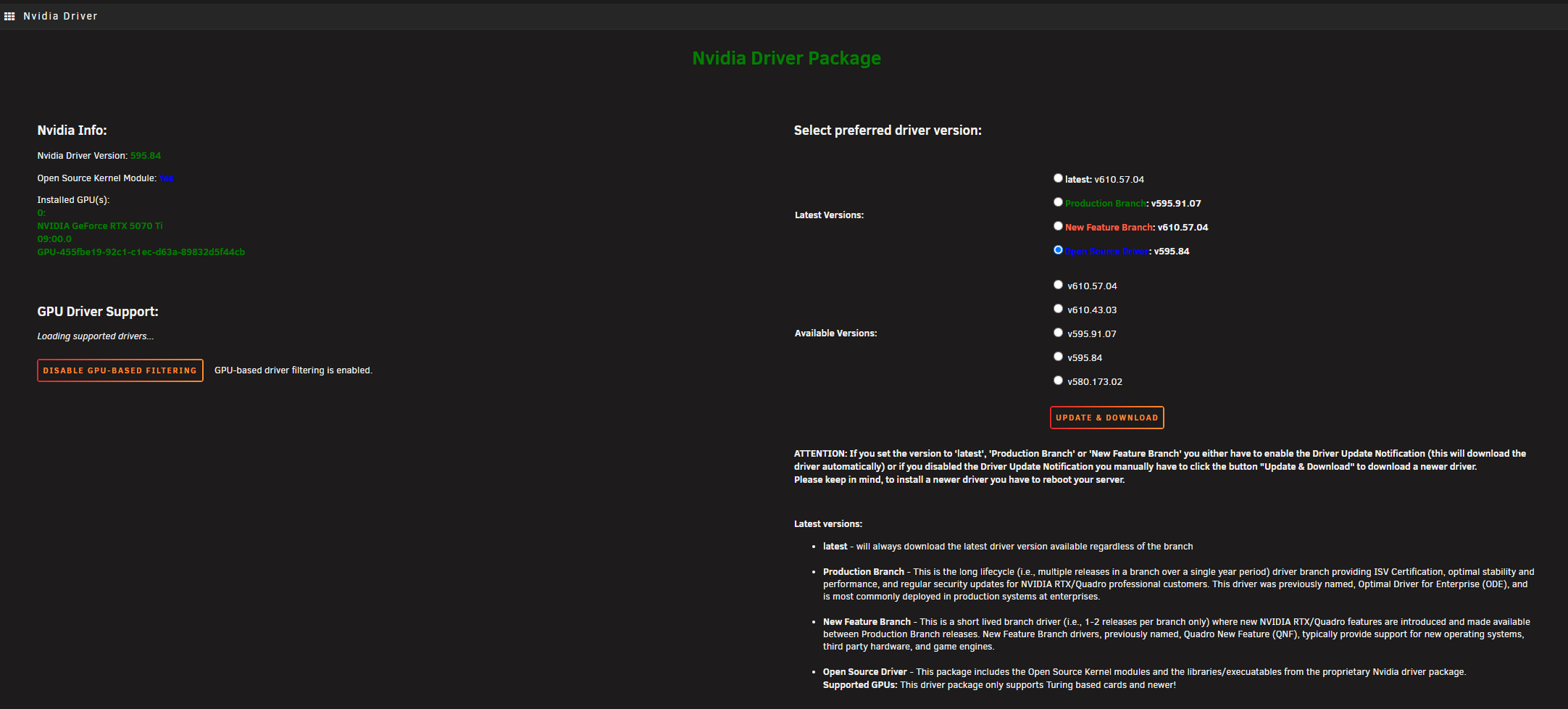Screen dimensions: 1568x709
Task: Select v595.91.07 radio under Available Versions
Action: (x=1058, y=333)
